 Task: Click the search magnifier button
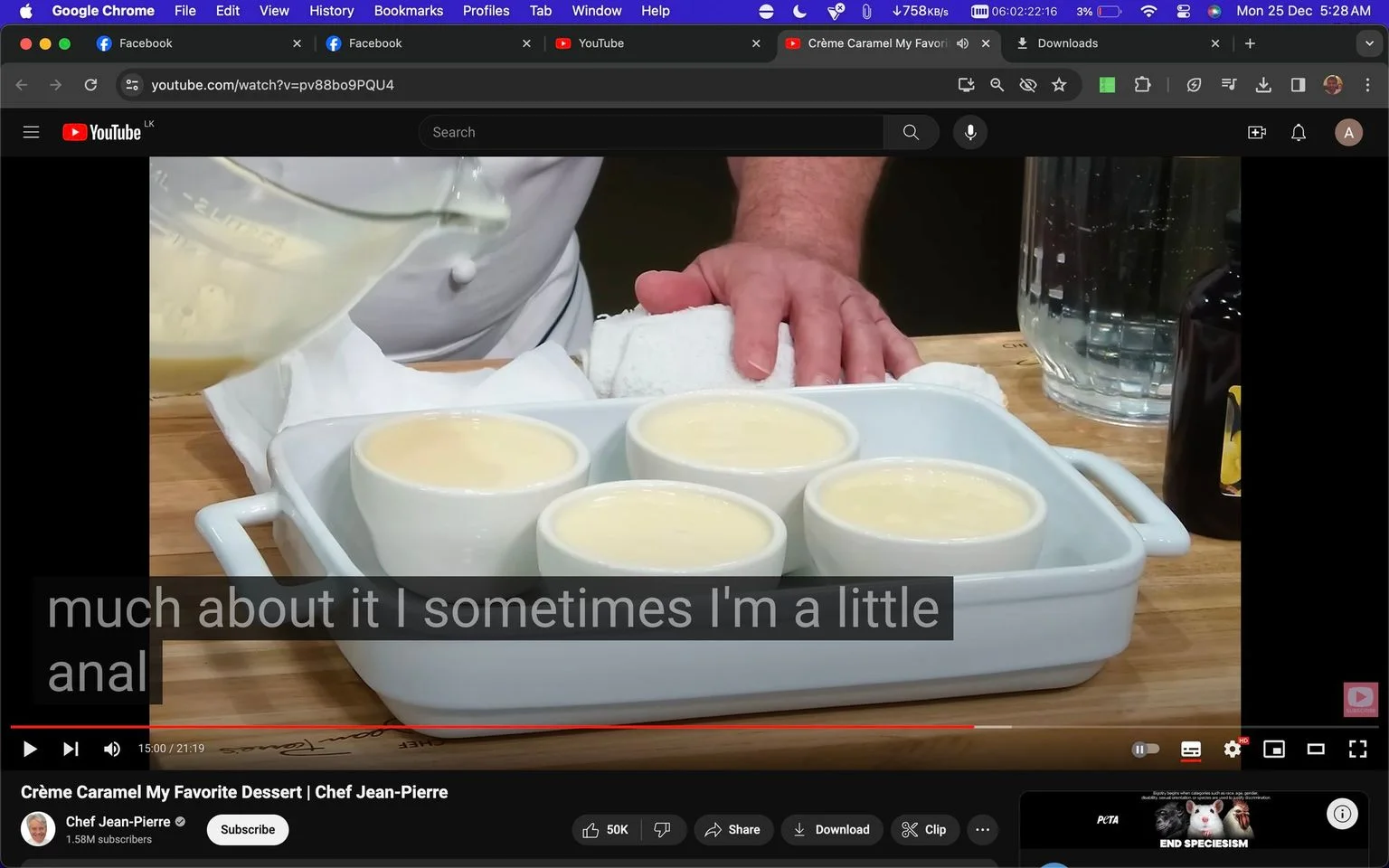pyautogui.click(x=911, y=132)
